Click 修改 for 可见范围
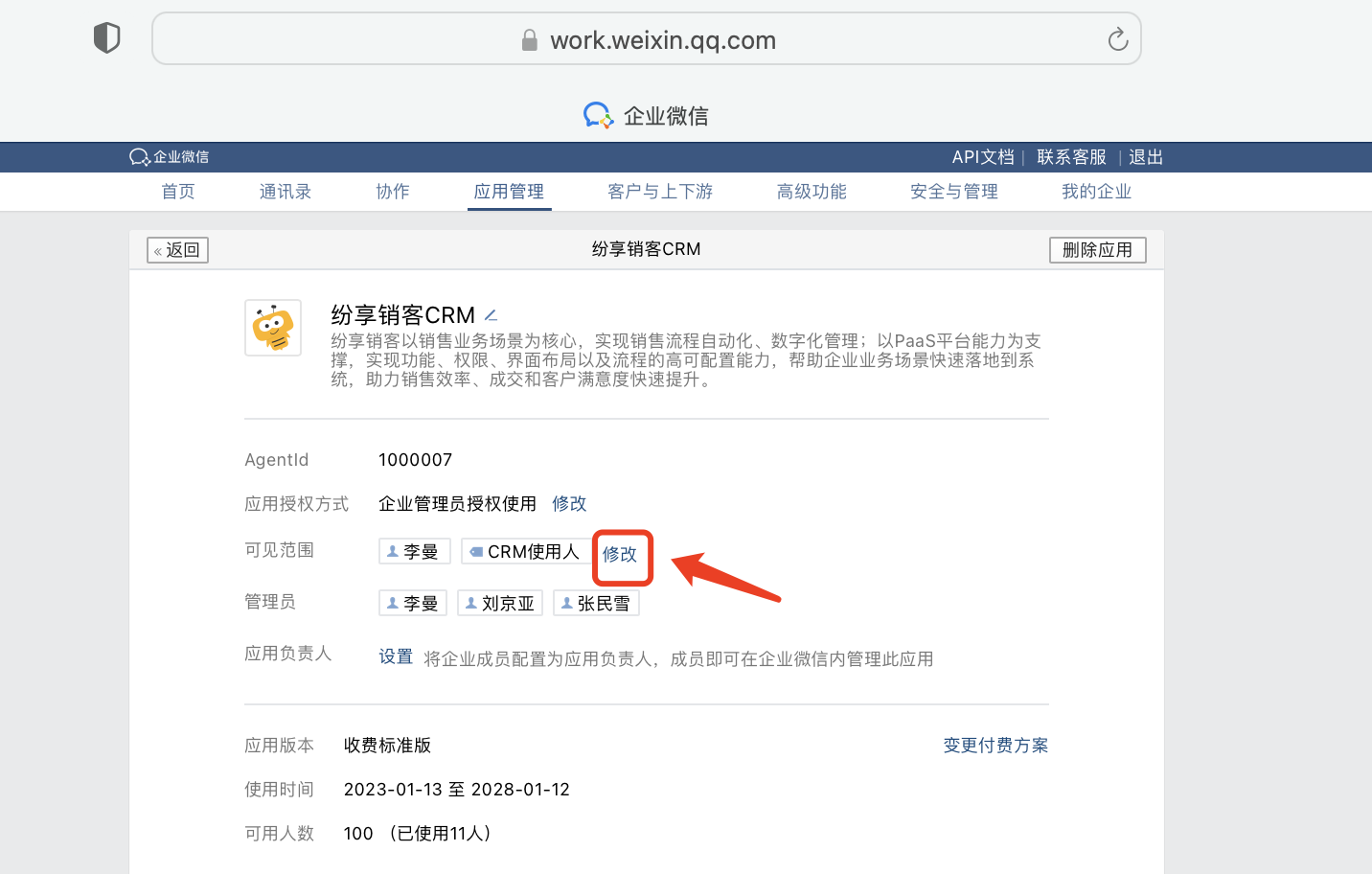Image resolution: width=1372 pixels, height=874 pixels. (x=620, y=554)
